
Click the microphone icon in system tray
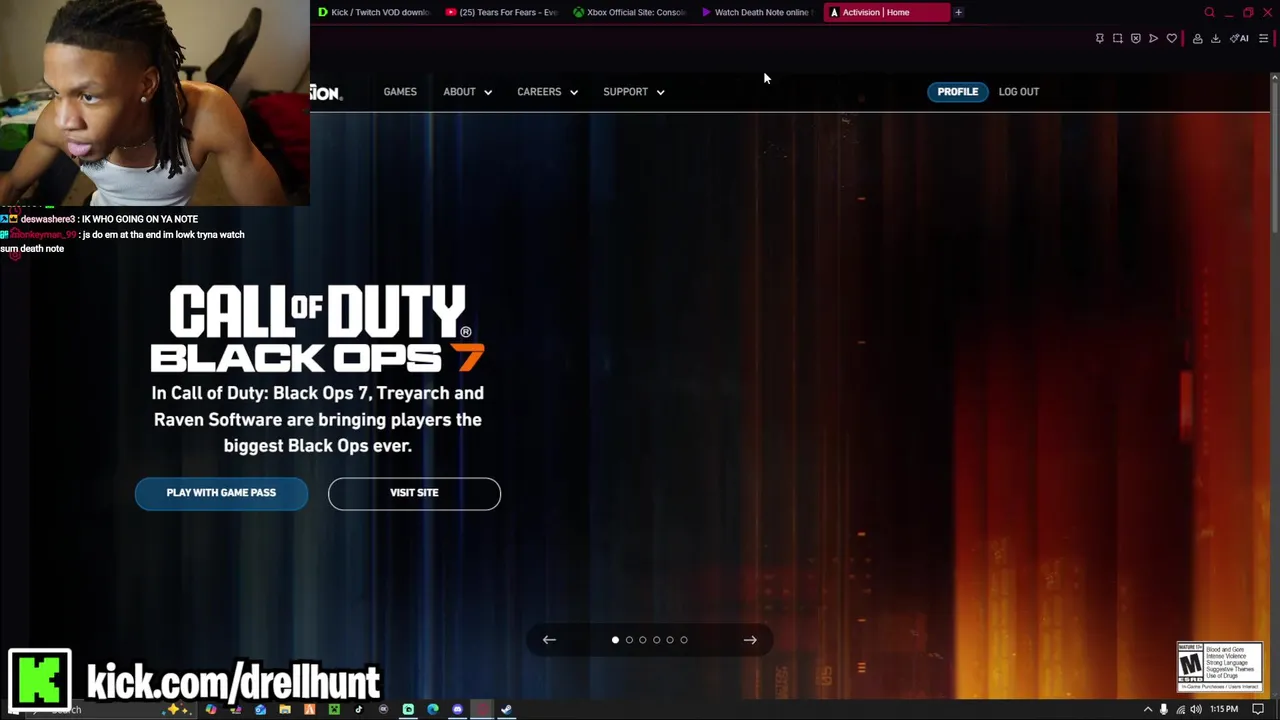1164,709
